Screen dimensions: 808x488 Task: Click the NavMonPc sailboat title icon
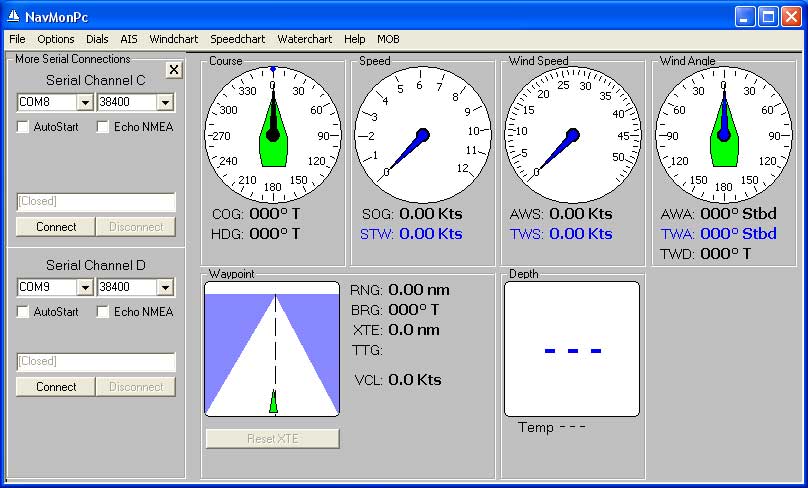pyautogui.click(x=13, y=17)
